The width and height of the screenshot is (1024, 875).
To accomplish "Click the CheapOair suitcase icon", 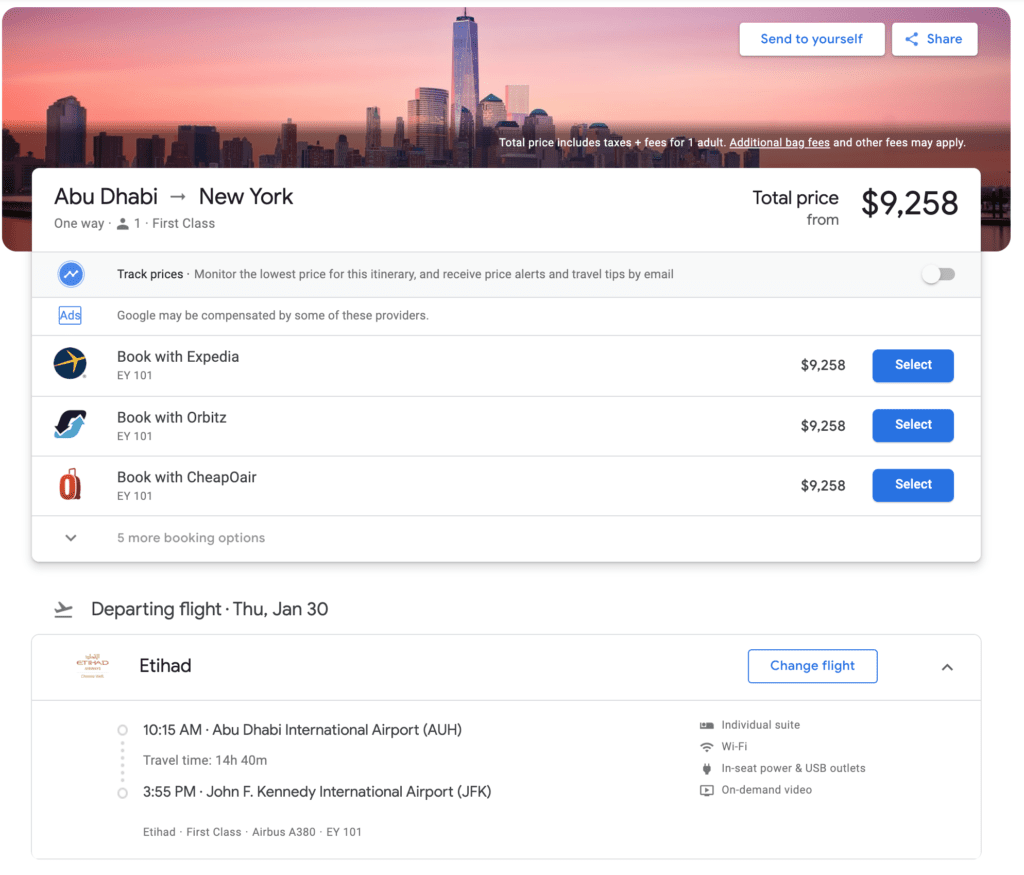I will click(x=70, y=485).
